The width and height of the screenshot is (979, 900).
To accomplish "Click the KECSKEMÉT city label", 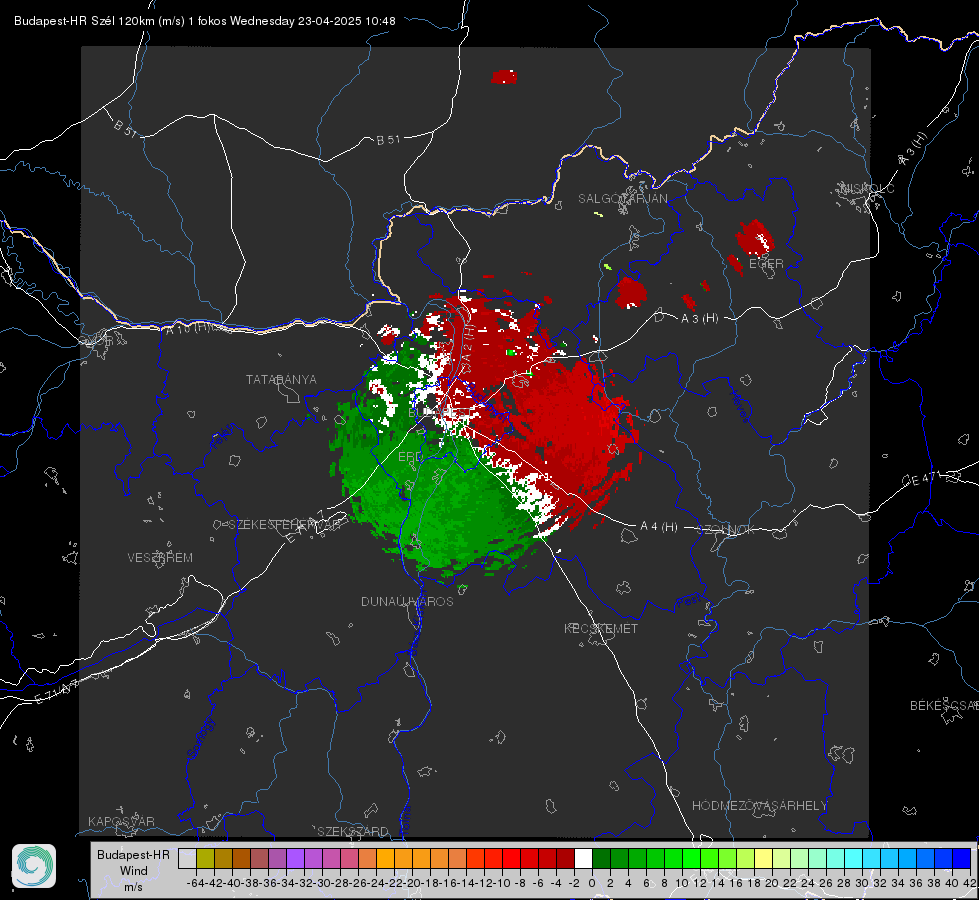I will coord(601,628).
